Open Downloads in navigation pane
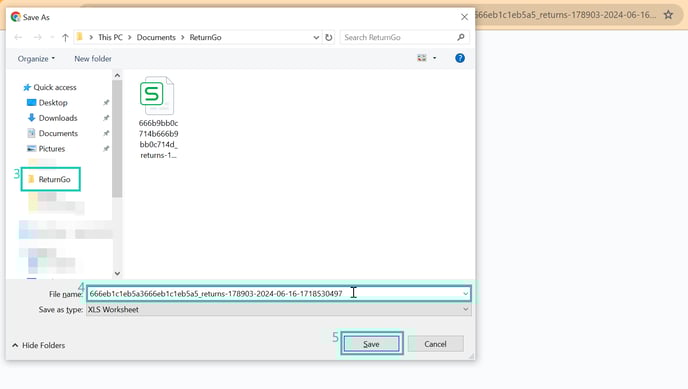688x389 pixels. (52, 118)
